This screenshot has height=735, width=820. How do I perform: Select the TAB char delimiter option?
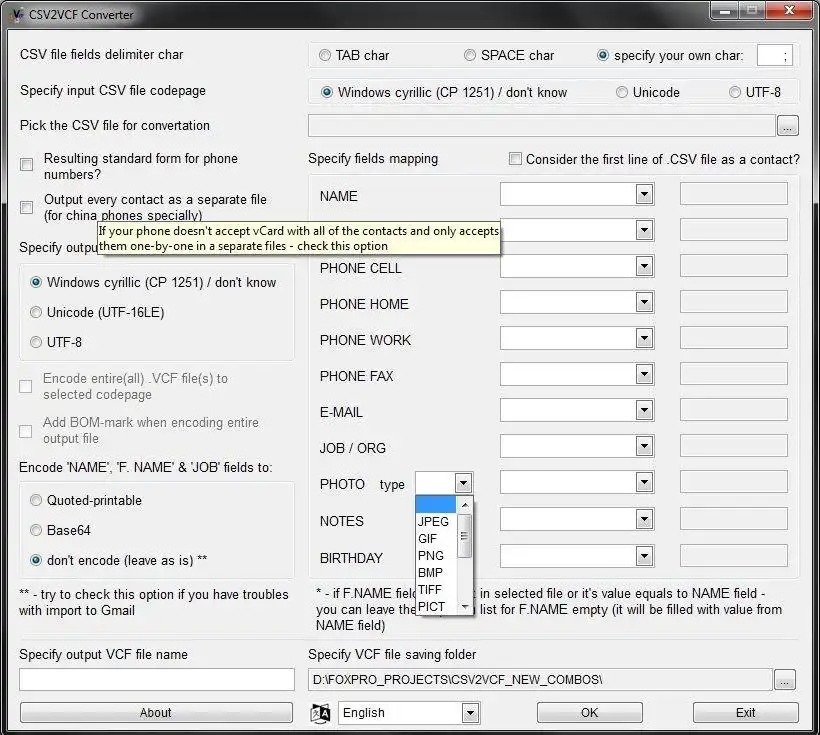pyautogui.click(x=325, y=55)
